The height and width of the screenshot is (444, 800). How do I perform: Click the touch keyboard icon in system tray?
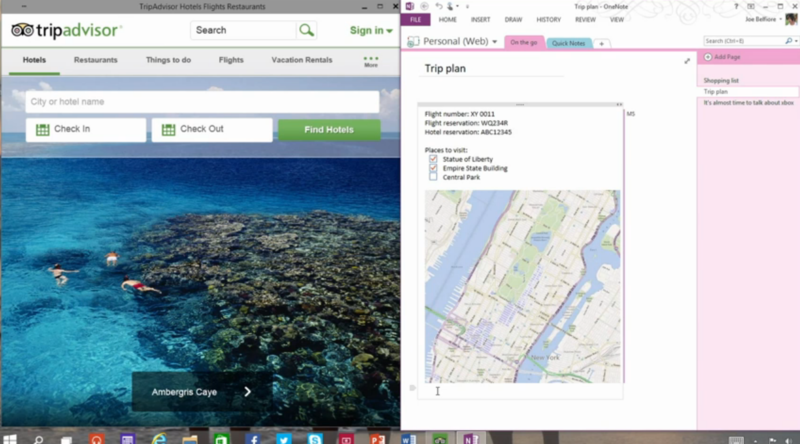click(736, 440)
